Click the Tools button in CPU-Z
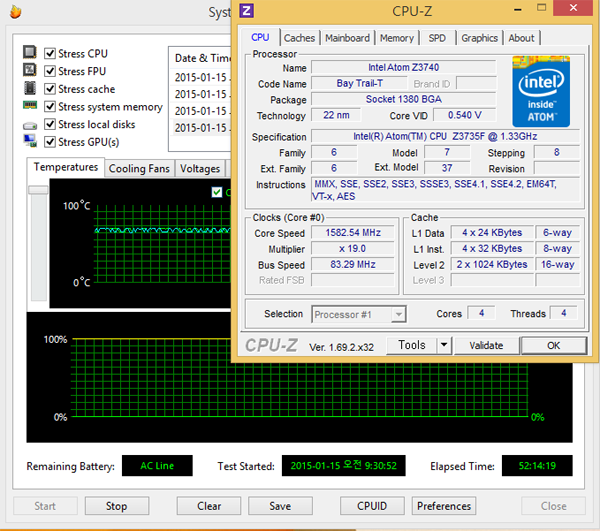The width and height of the screenshot is (600, 531). [412, 345]
